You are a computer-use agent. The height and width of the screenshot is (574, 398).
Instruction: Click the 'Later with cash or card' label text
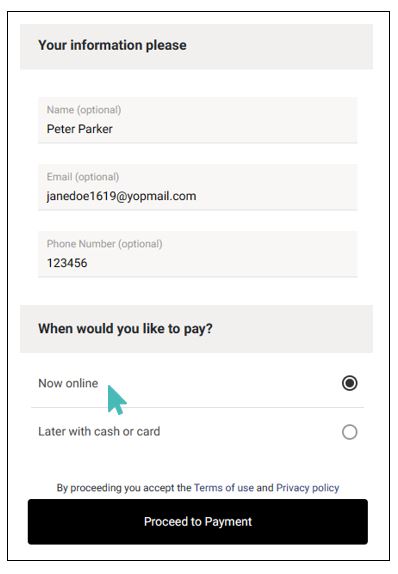tap(99, 431)
